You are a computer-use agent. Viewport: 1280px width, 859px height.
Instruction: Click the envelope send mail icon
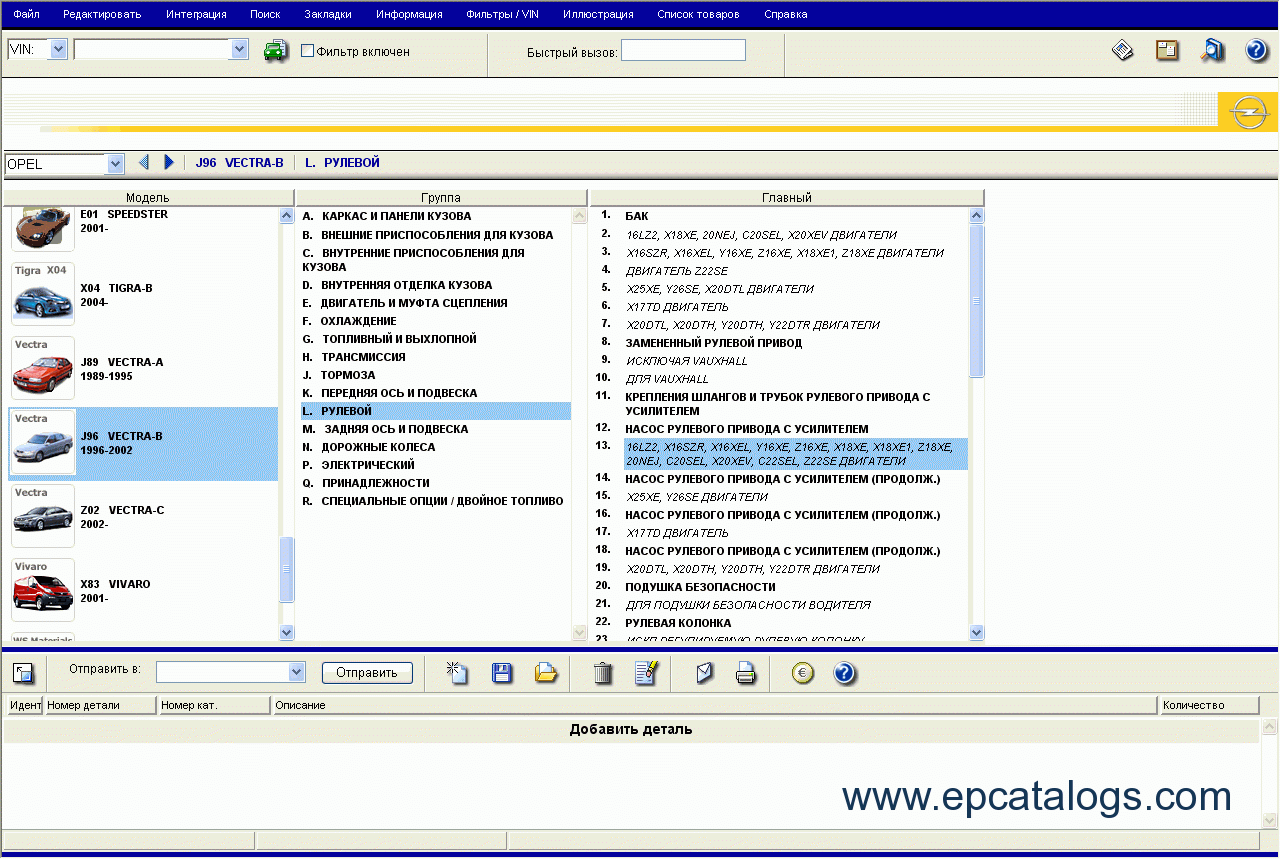coord(704,673)
